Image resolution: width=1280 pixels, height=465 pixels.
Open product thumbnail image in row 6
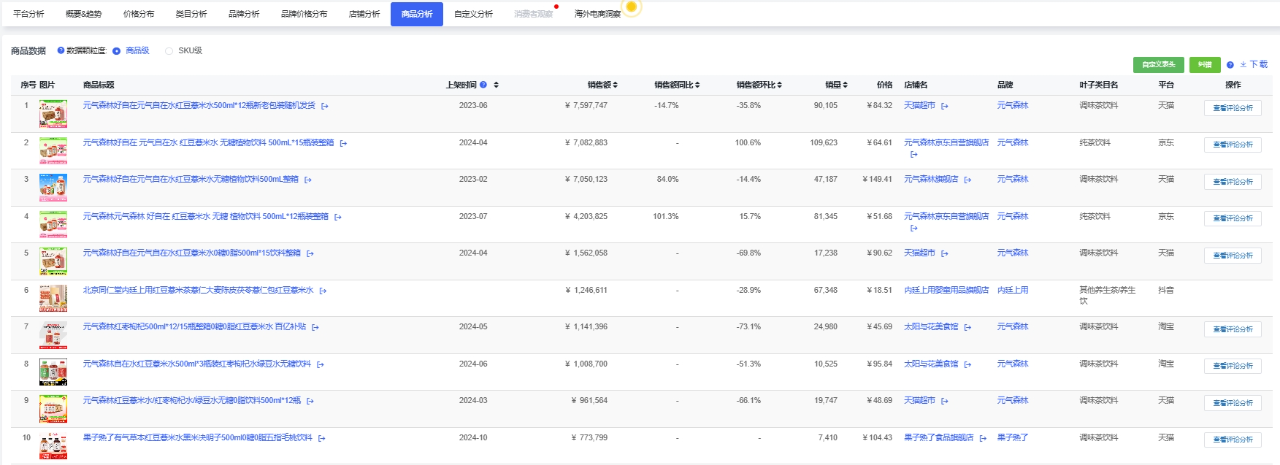52,299
